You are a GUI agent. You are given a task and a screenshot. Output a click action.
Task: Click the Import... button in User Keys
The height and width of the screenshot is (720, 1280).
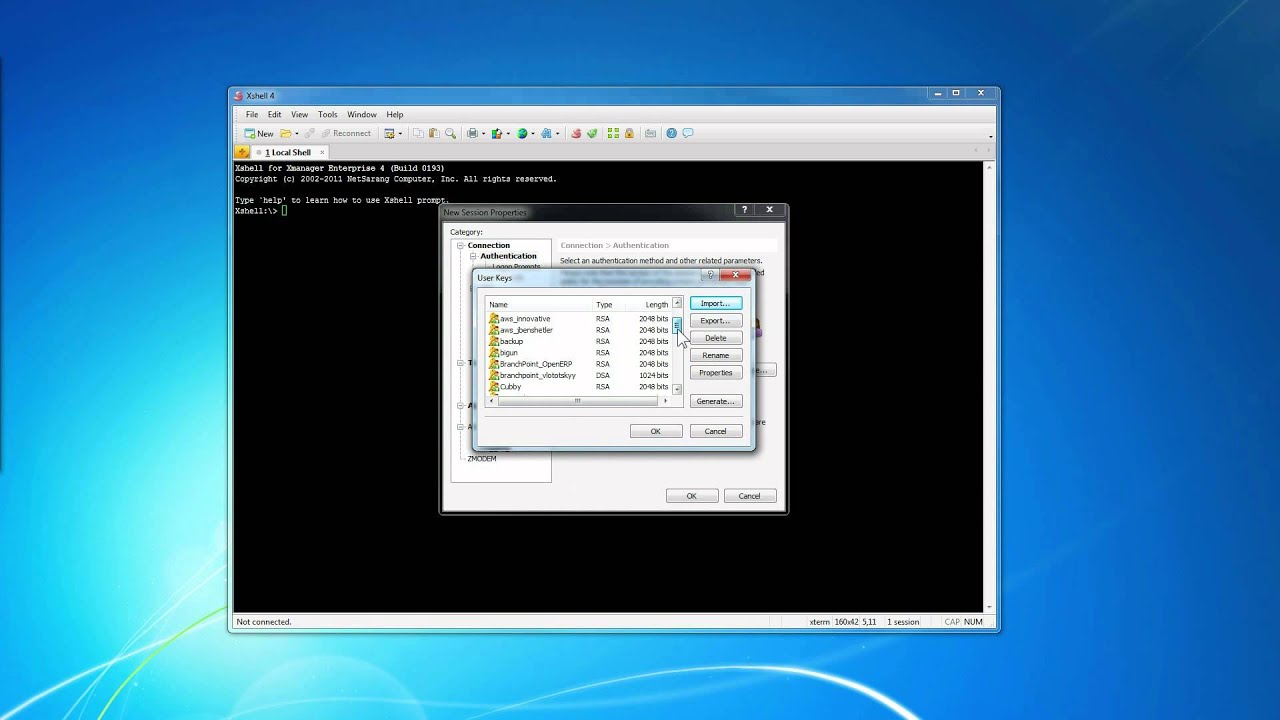pos(716,303)
